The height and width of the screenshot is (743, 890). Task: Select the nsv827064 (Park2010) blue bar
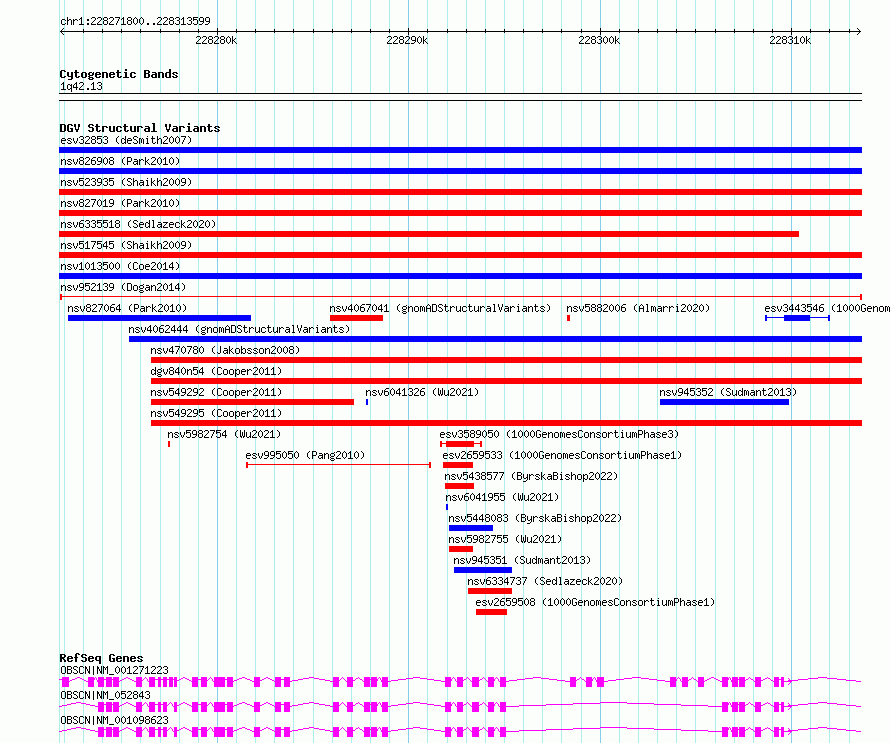[159, 318]
